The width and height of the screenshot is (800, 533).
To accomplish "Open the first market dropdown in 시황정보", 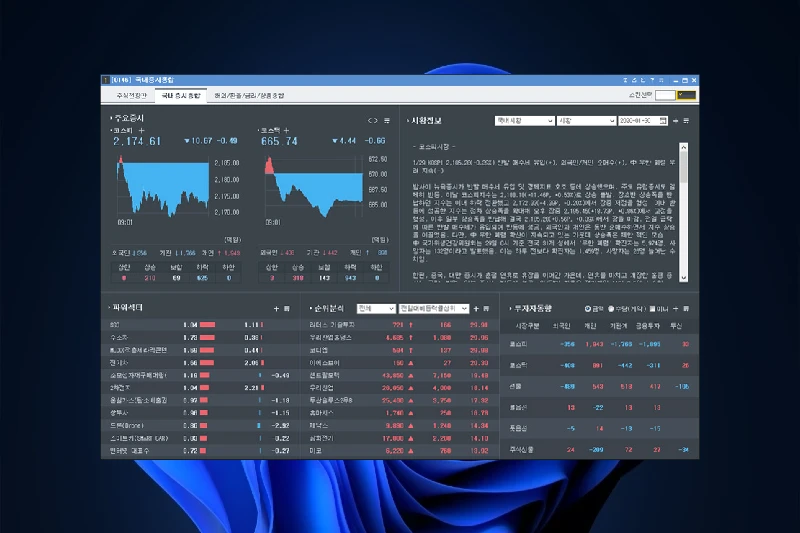I will click(x=524, y=120).
